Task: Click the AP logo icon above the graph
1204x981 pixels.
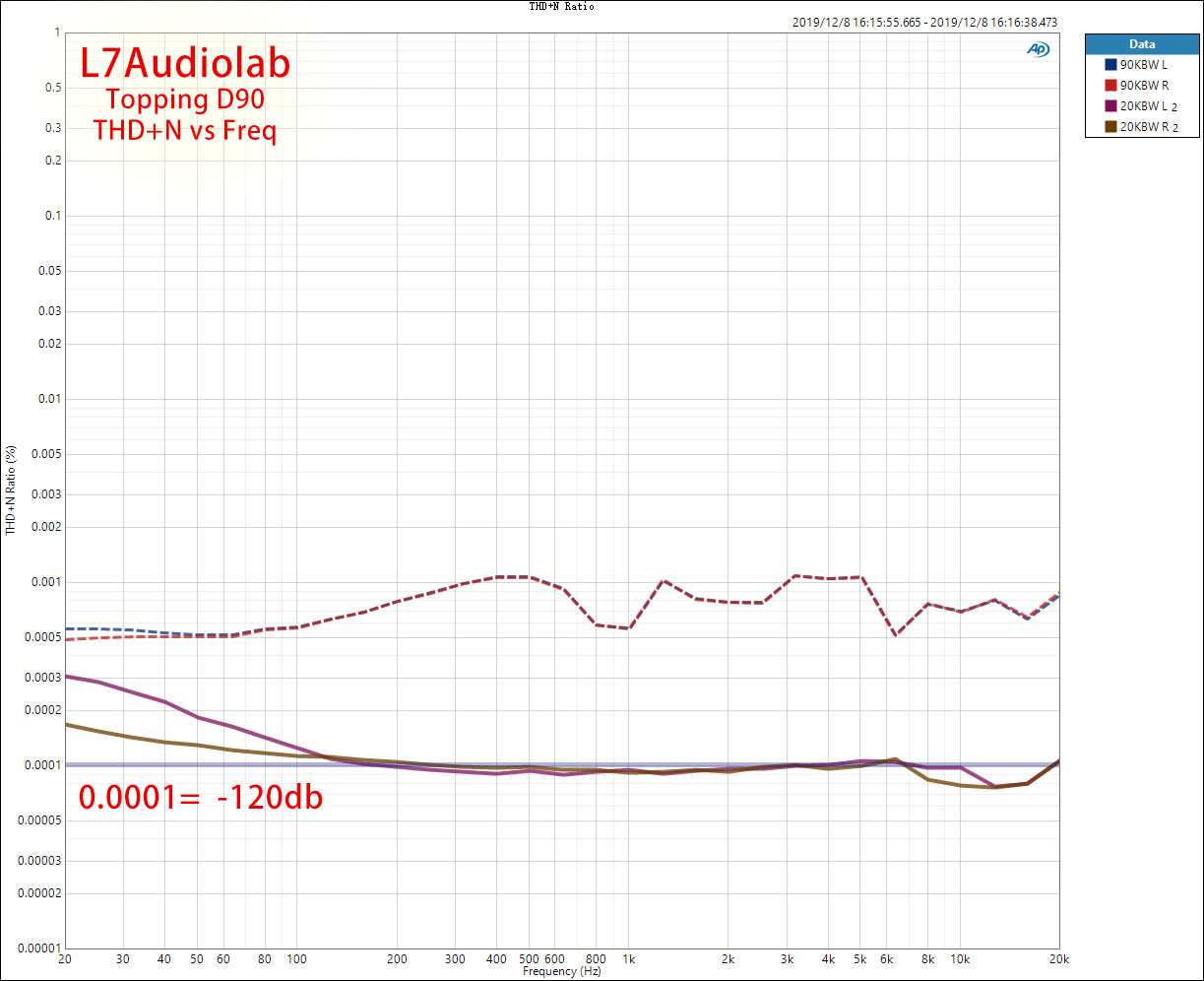Action: pyautogui.click(x=1038, y=49)
